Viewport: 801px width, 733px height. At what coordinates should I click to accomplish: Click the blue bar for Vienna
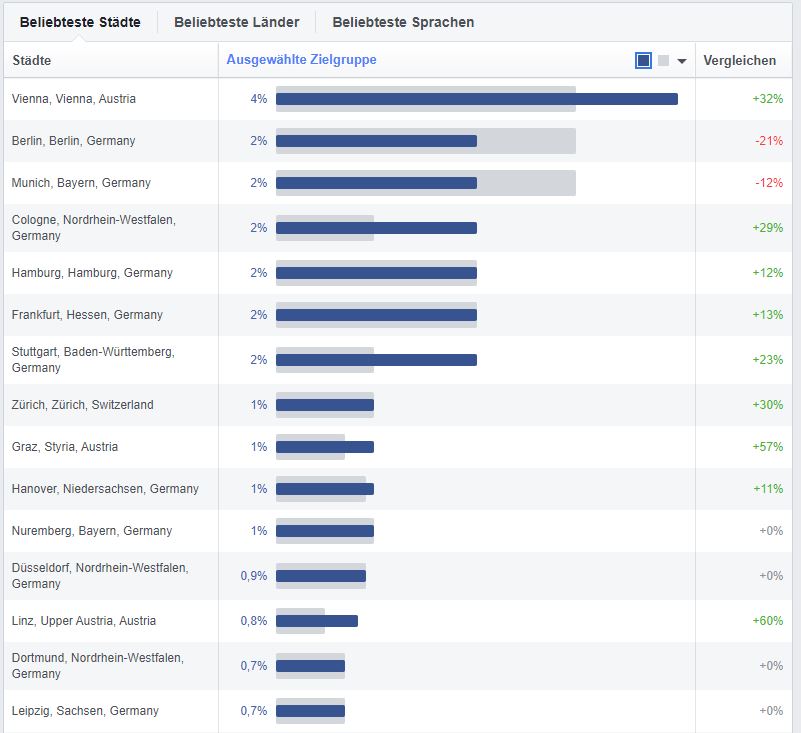477,99
